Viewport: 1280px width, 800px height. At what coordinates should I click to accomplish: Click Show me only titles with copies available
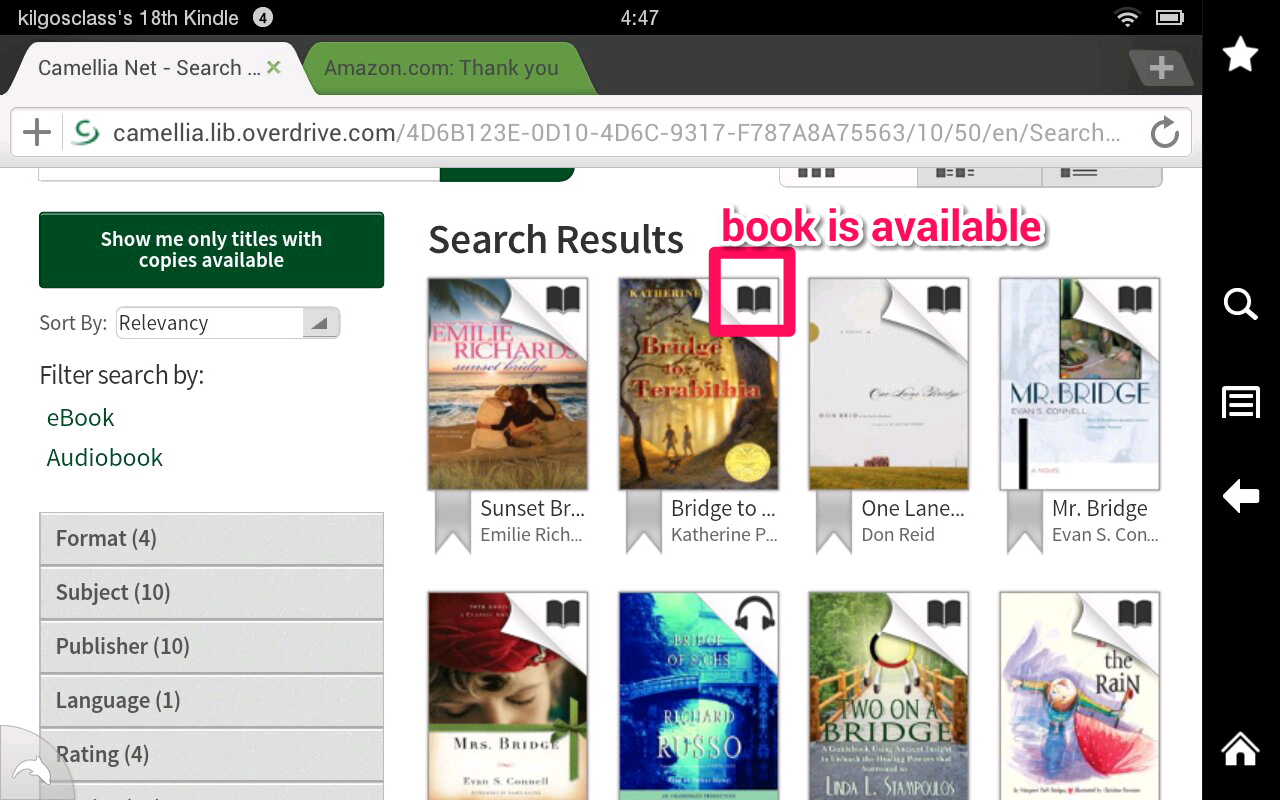point(211,249)
